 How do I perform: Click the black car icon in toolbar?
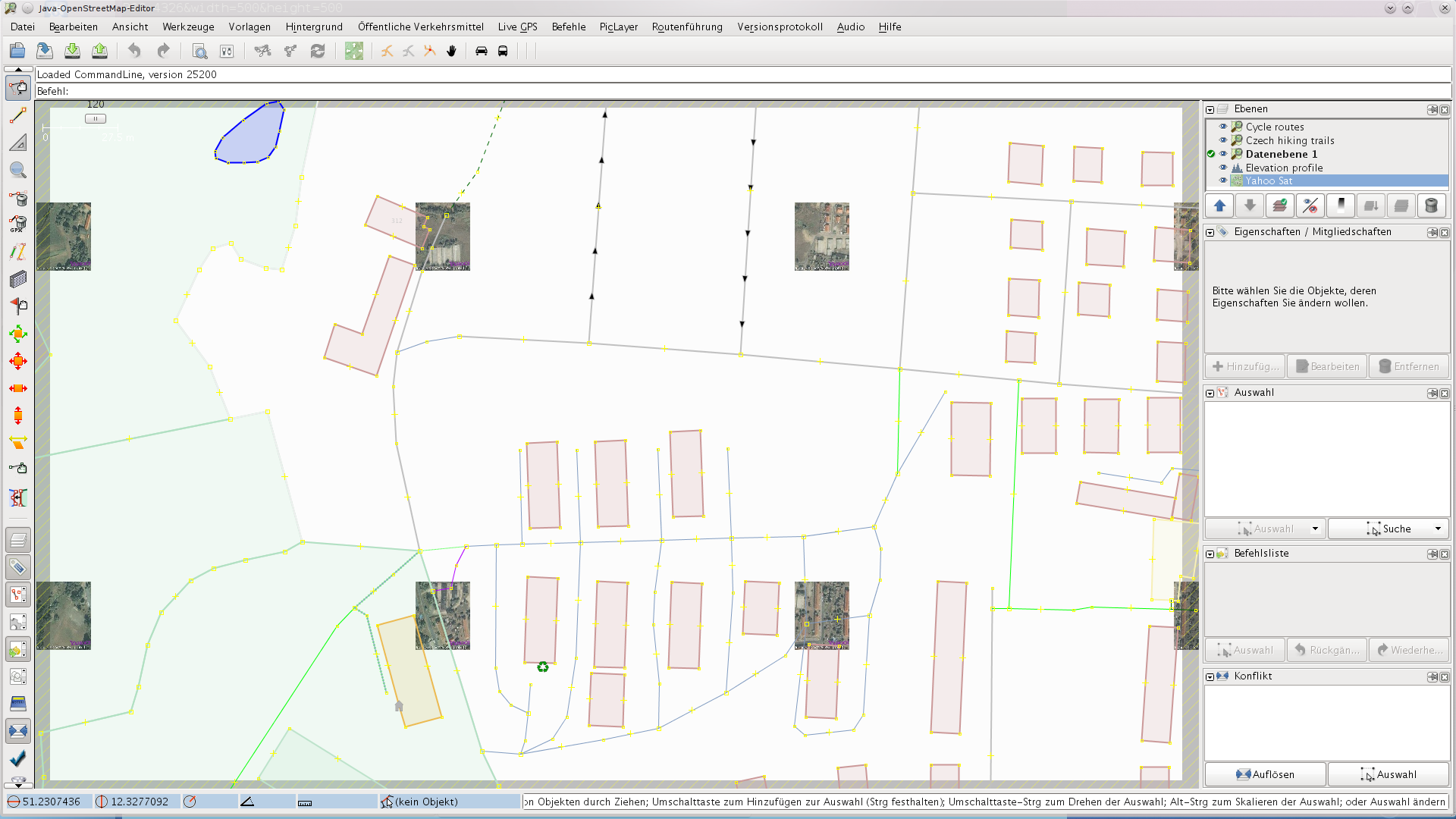tap(481, 51)
